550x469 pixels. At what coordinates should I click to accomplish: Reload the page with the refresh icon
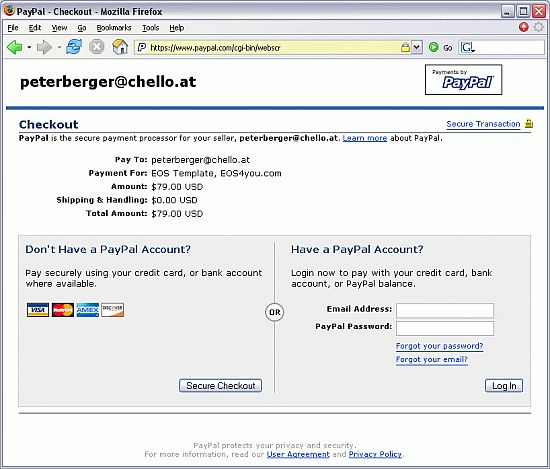pyautogui.click(x=74, y=47)
